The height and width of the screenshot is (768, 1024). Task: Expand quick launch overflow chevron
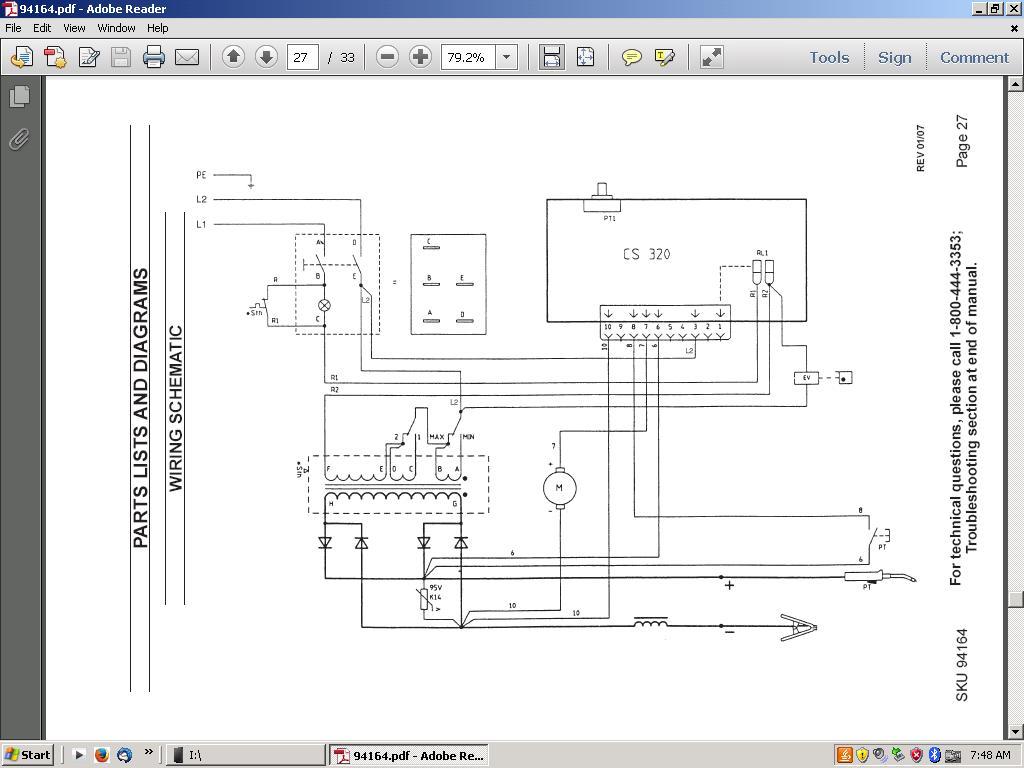click(x=148, y=752)
